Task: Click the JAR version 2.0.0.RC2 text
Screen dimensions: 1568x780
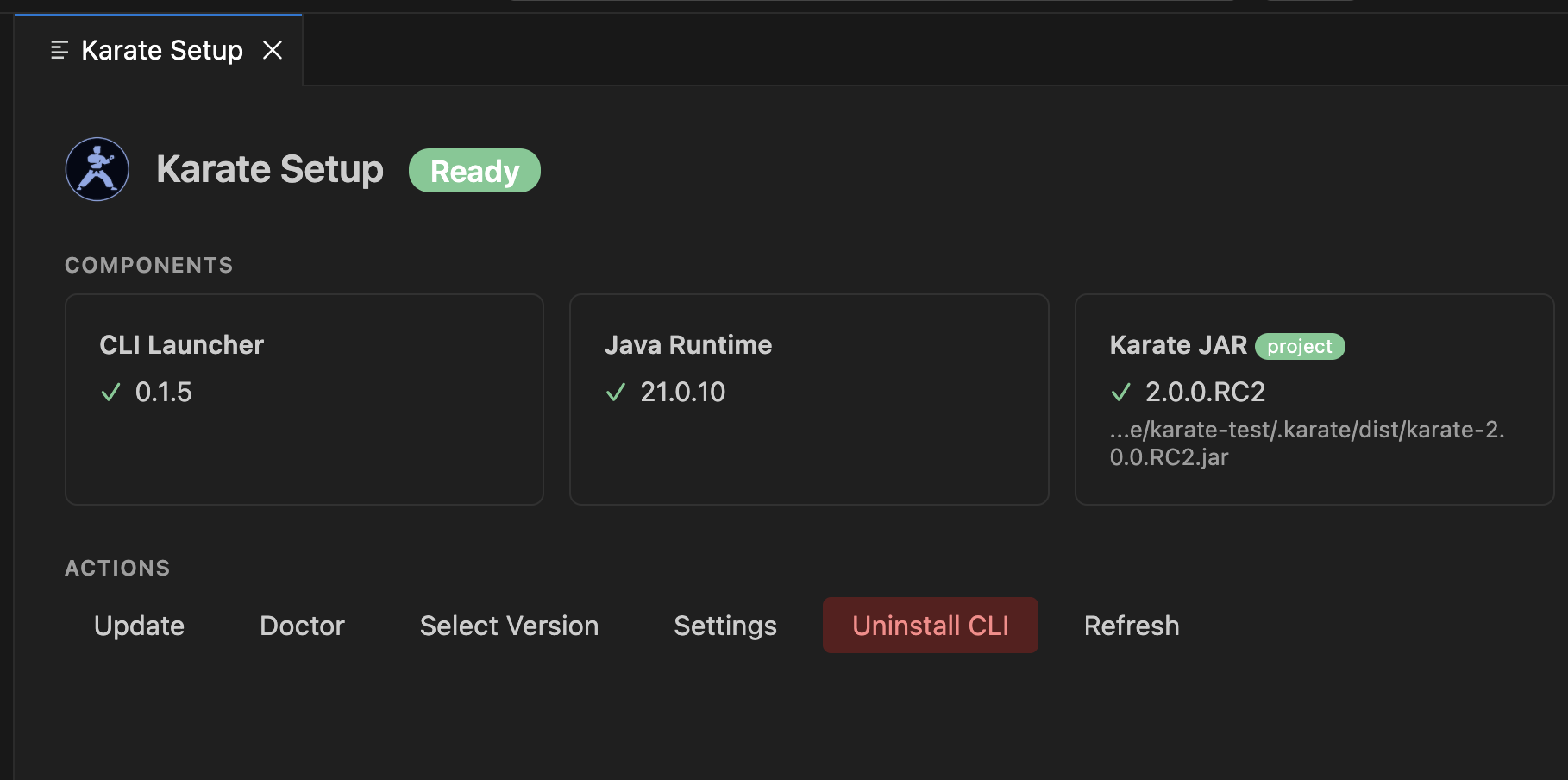Action: 1205,393
